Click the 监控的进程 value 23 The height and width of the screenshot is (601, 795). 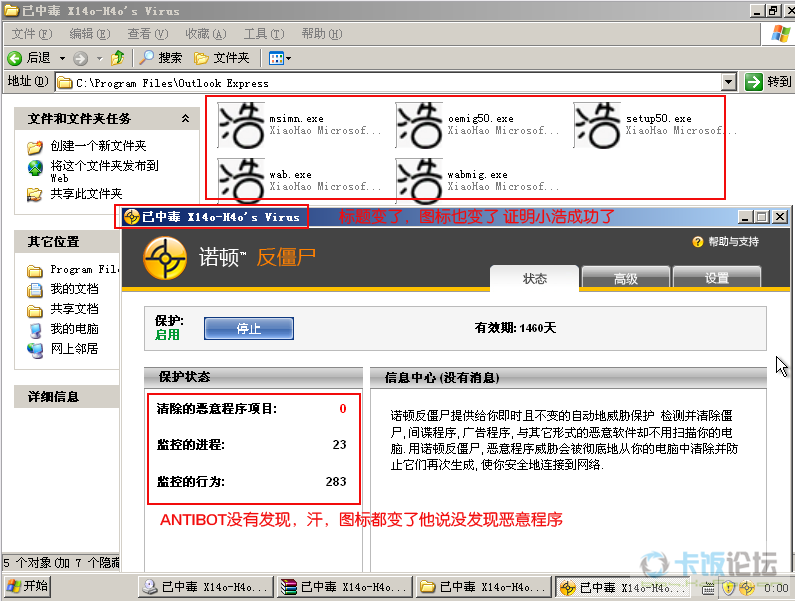339,445
